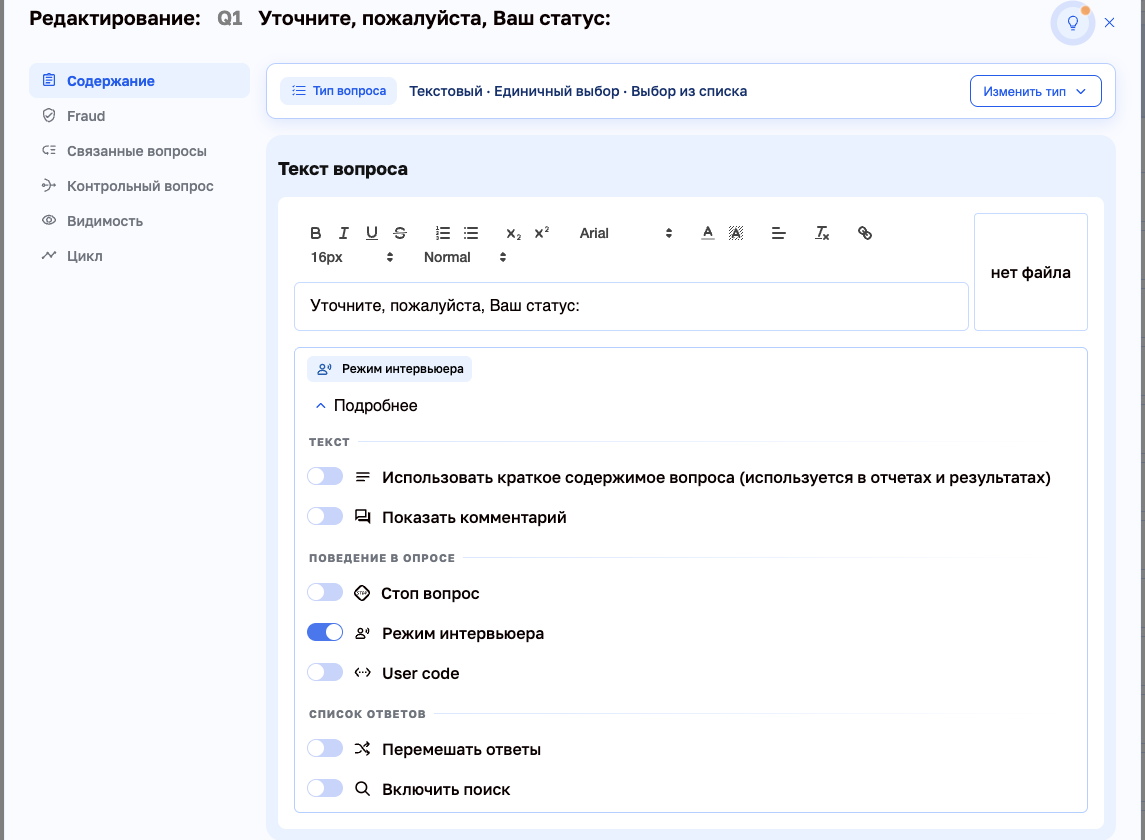
Task: Open Связанные вопросы in the sidebar
Action: (x=139, y=150)
